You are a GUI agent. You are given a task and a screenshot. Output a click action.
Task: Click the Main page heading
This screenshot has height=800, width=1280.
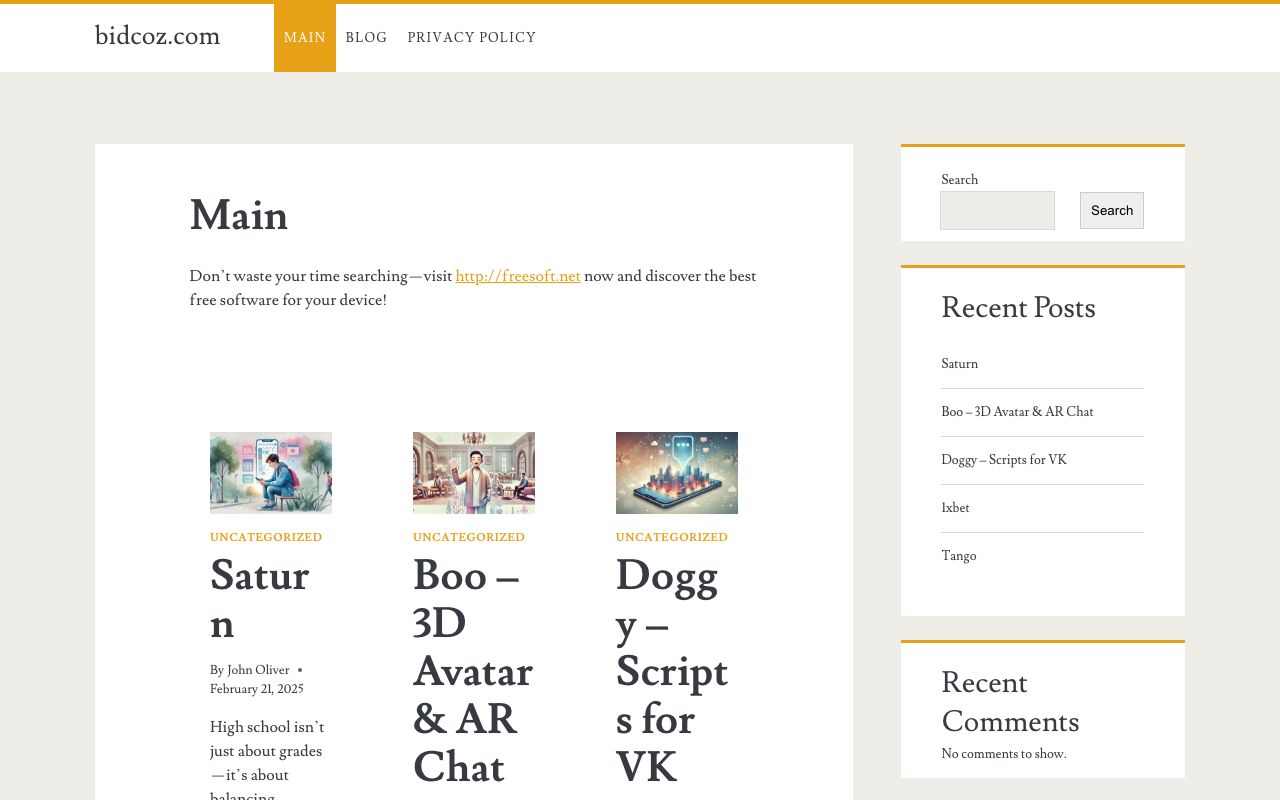(x=239, y=215)
